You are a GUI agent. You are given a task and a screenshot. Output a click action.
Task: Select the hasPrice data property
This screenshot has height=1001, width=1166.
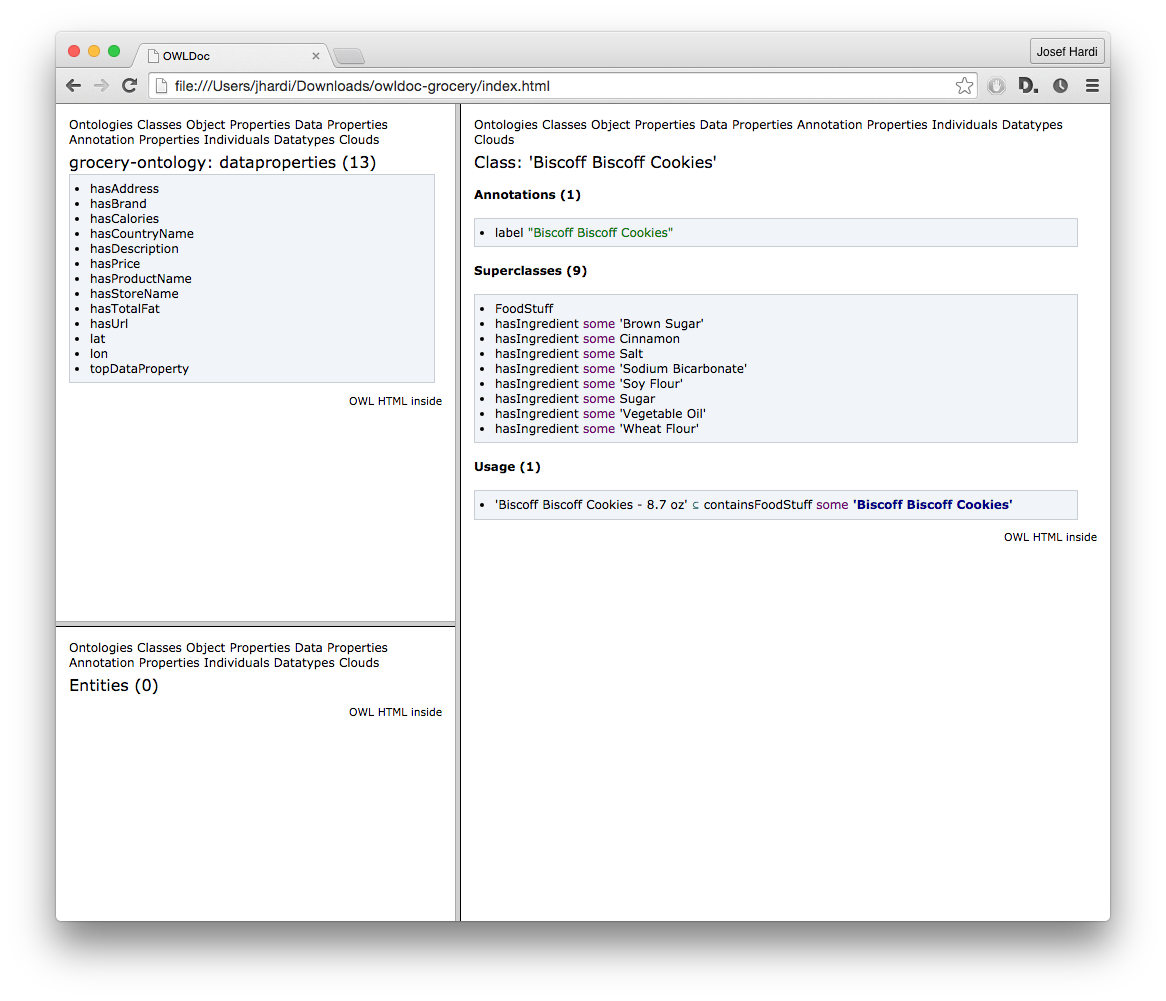(x=115, y=263)
